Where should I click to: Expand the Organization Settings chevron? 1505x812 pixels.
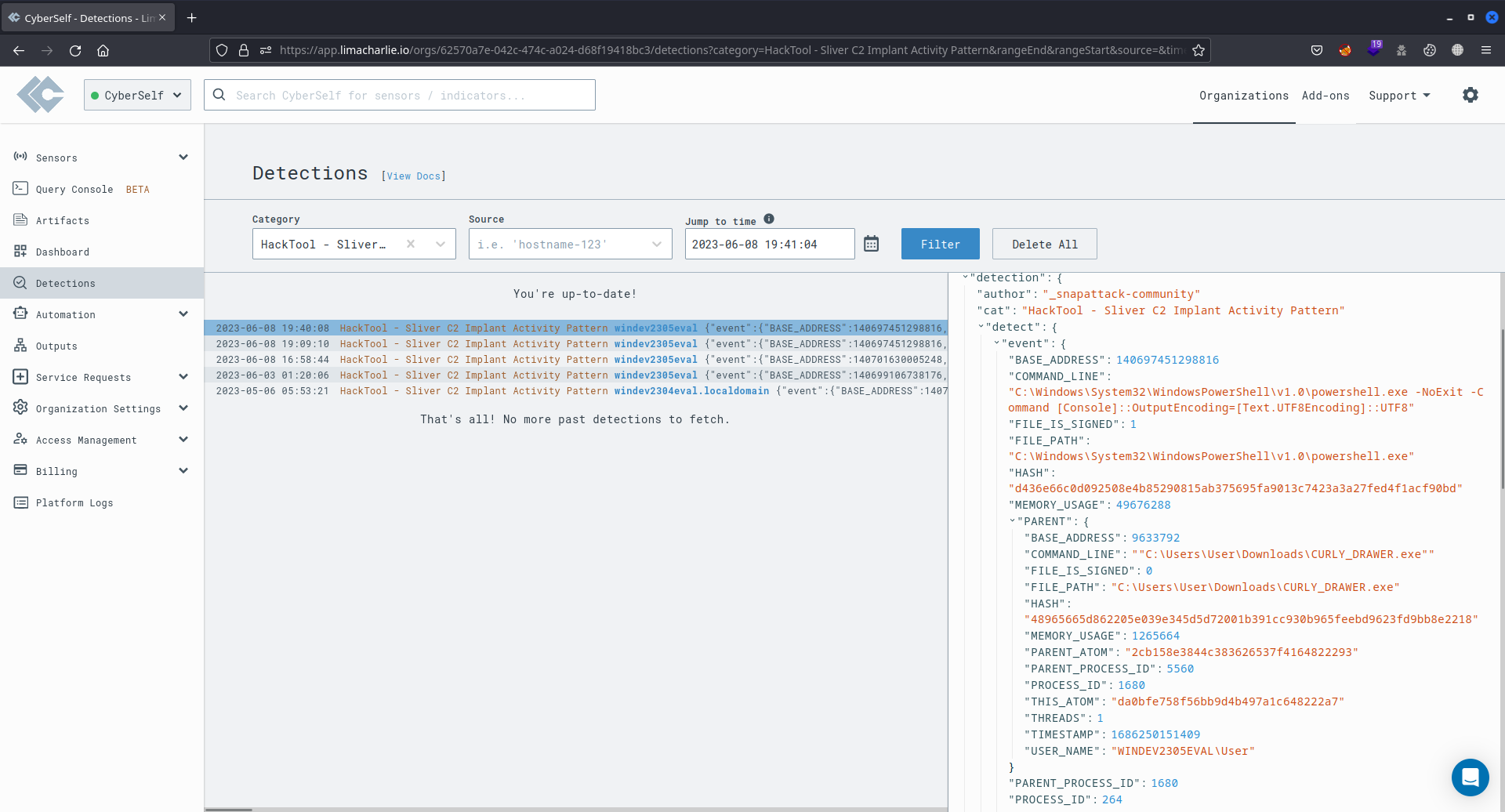pyautogui.click(x=183, y=408)
